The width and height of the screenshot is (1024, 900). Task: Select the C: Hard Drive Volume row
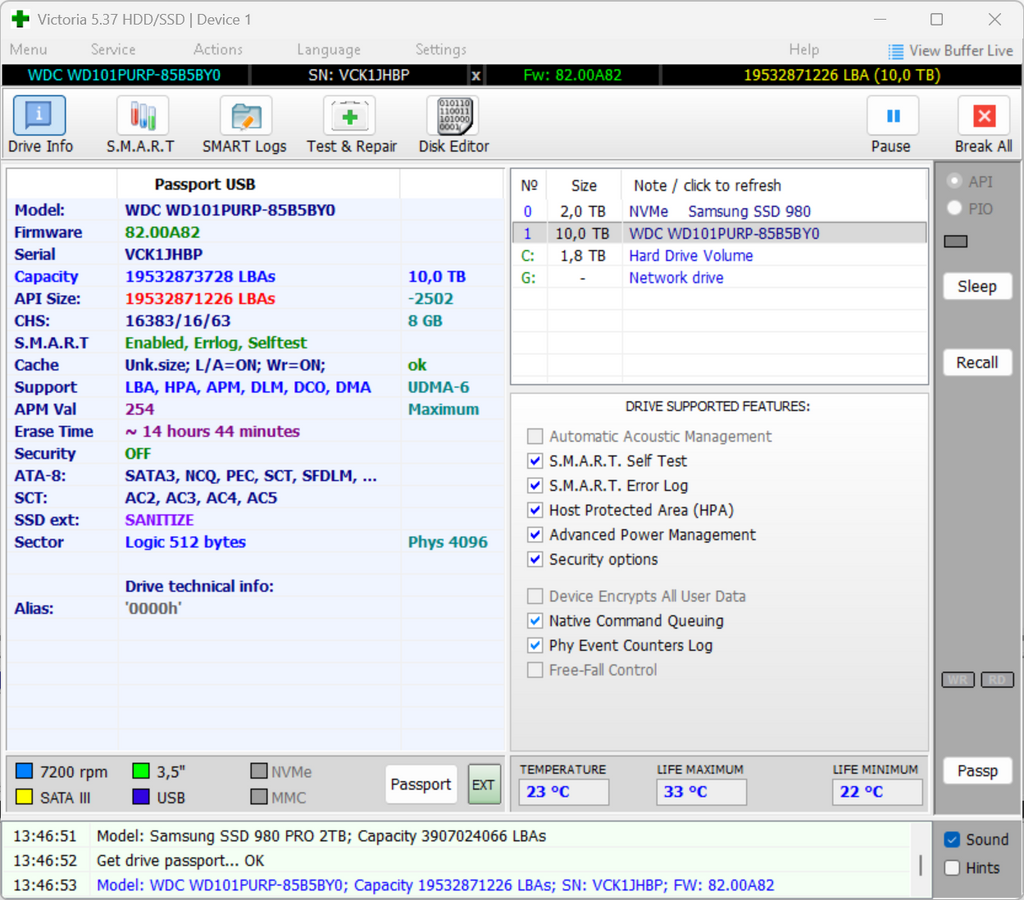click(x=719, y=256)
